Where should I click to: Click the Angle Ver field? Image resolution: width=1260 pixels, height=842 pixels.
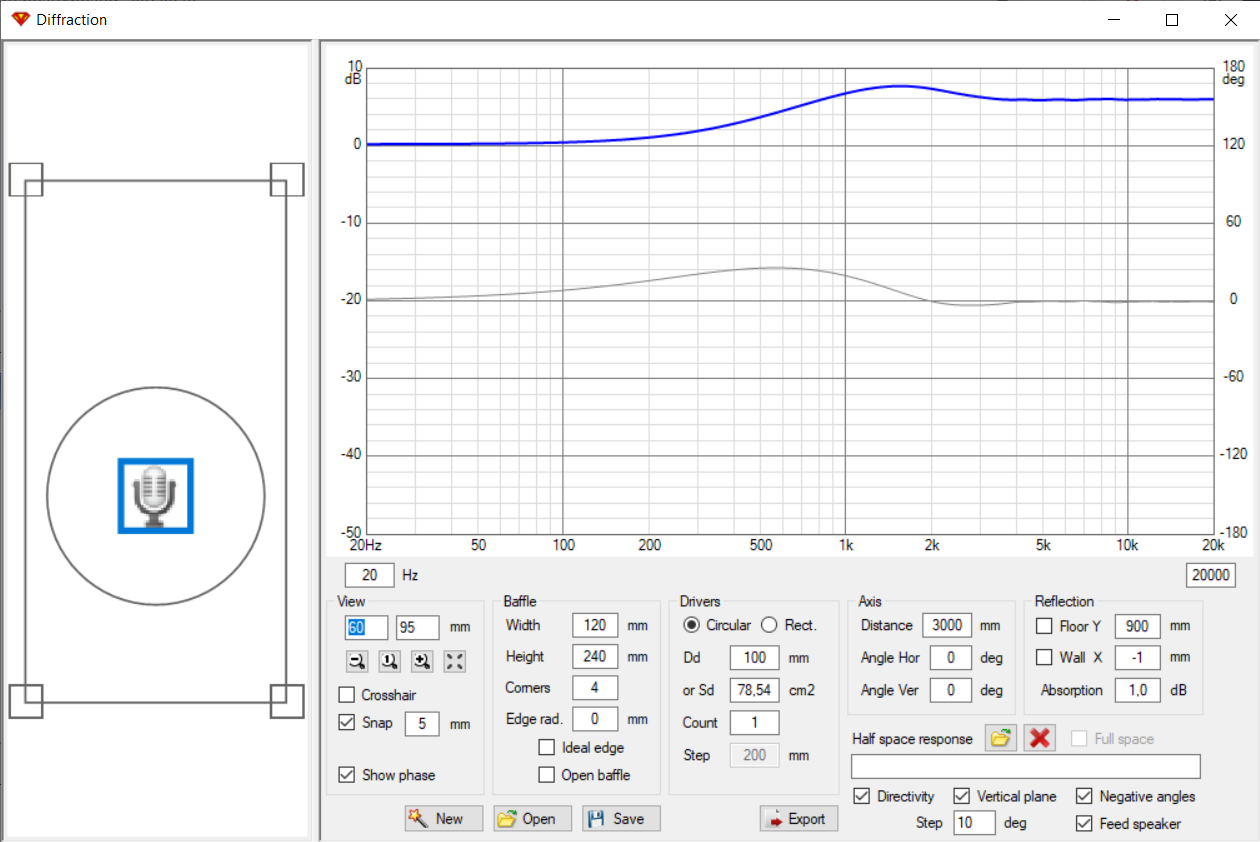pos(951,690)
